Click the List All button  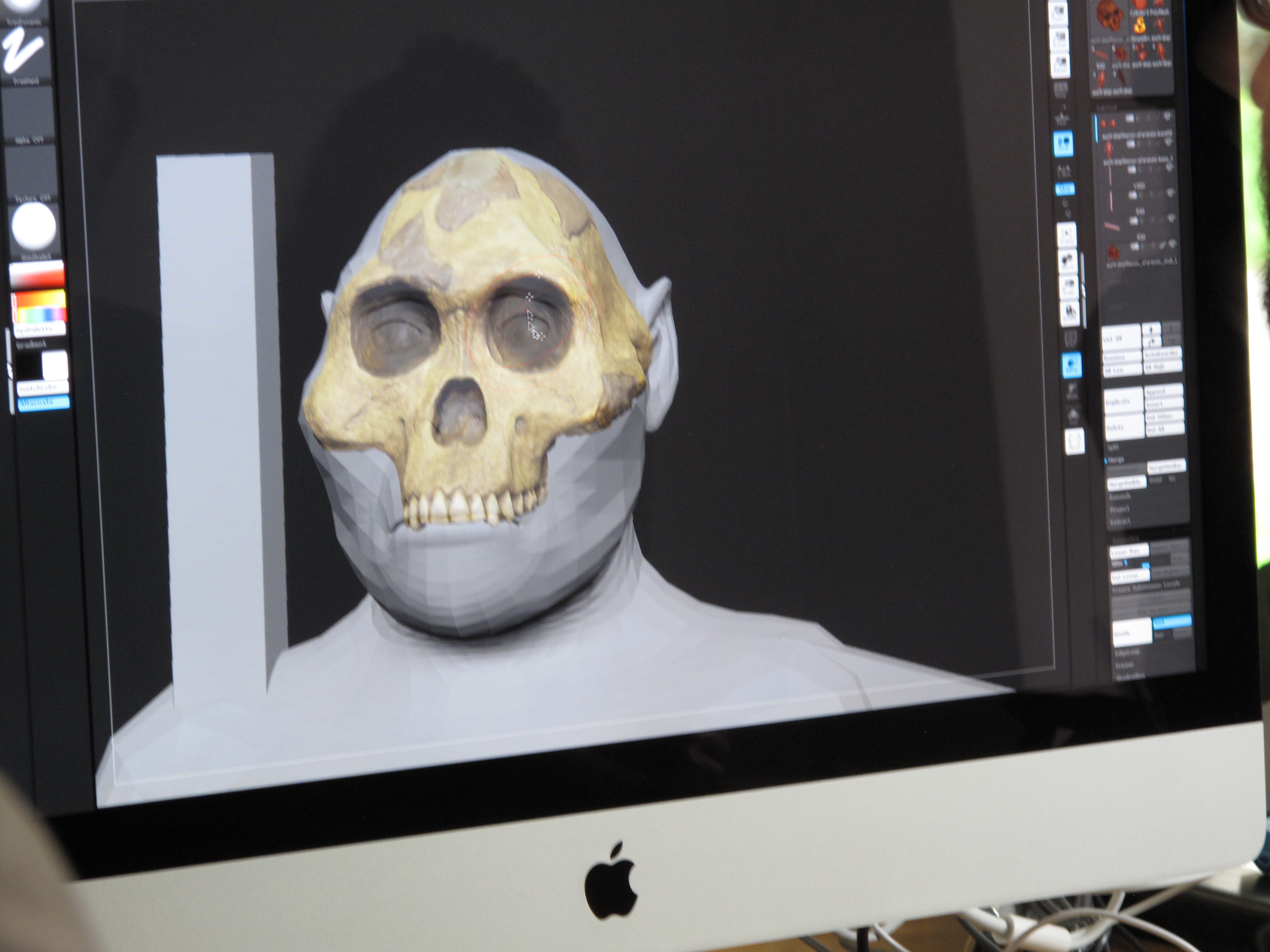coord(1121,337)
